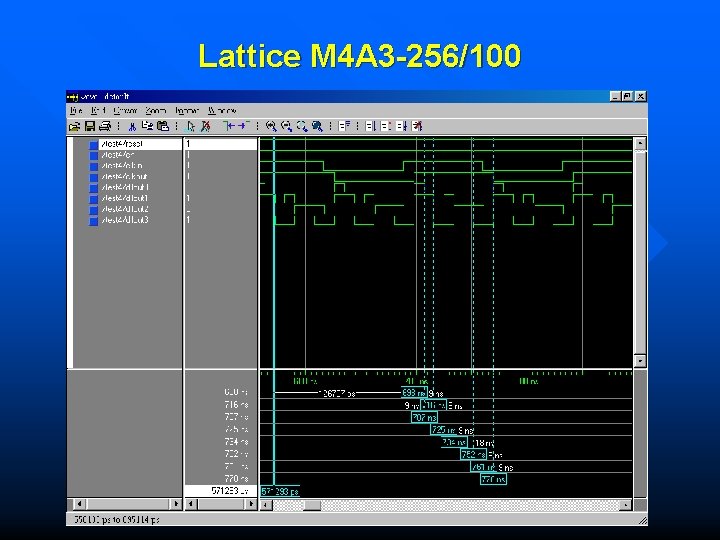Click the Paste (clipboard) toolbar icon
Image resolution: width=720 pixels, height=540 pixels.
click(163, 126)
